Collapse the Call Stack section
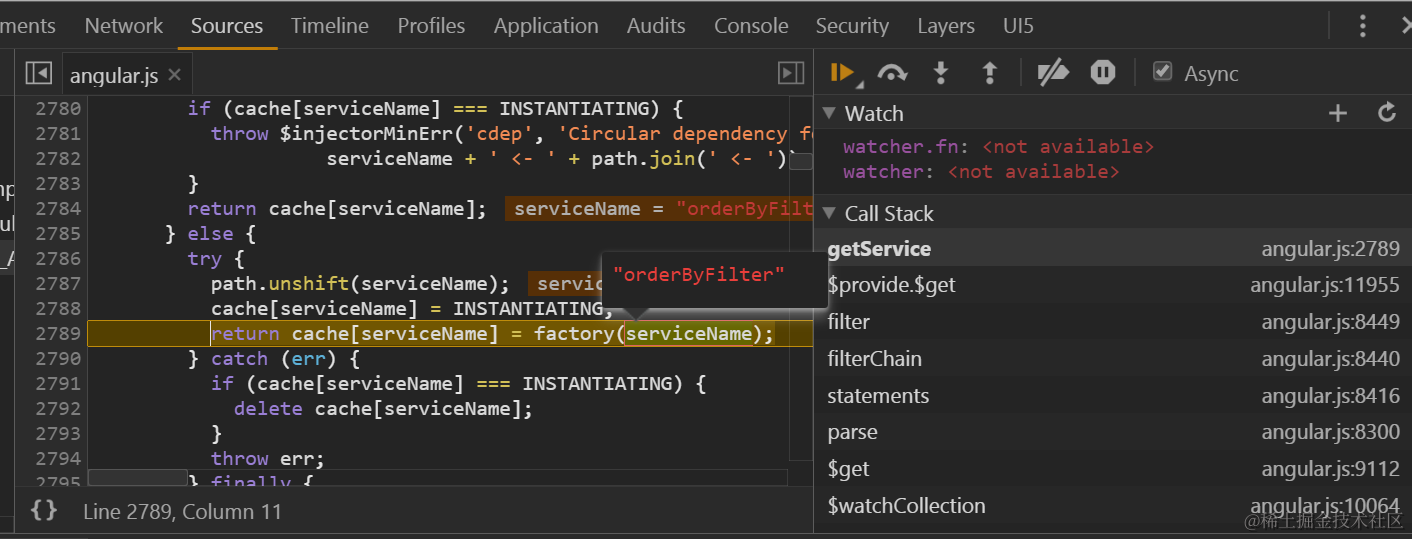The width and height of the screenshot is (1412, 539). [829, 213]
